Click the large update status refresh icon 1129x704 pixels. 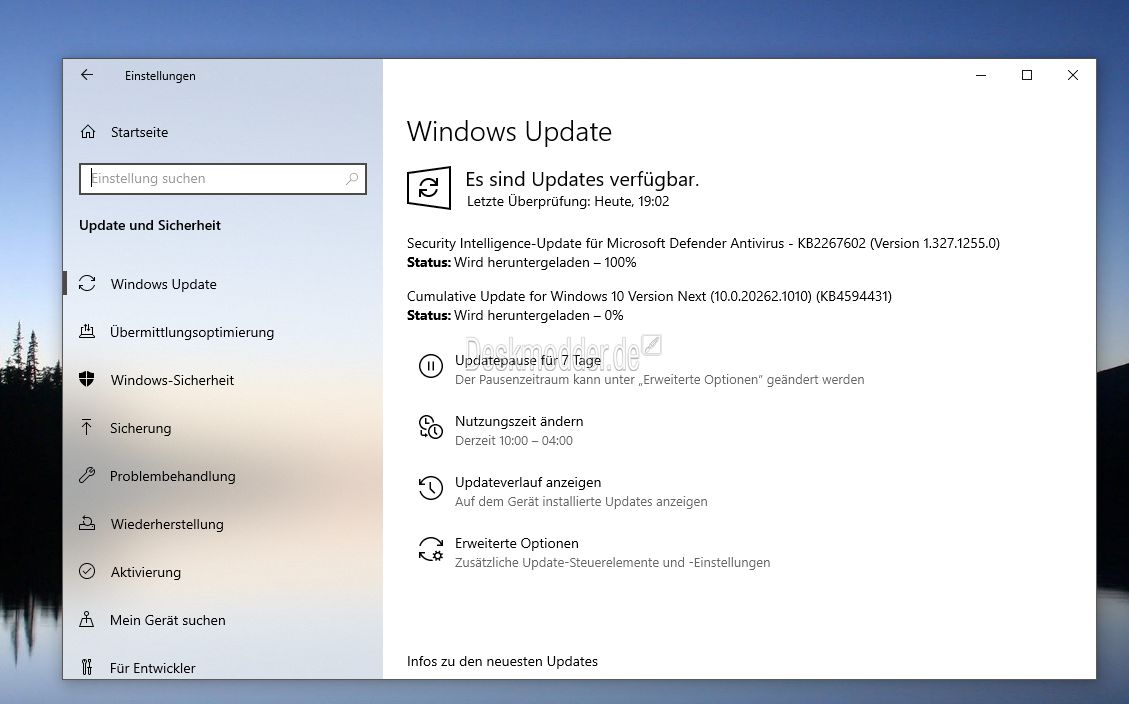(x=429, y=188)
